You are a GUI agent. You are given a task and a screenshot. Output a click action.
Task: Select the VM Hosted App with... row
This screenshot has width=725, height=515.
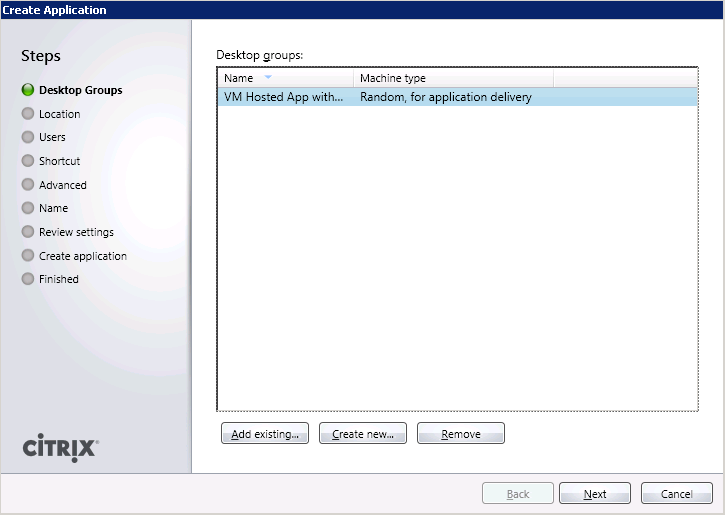(457, 97)
